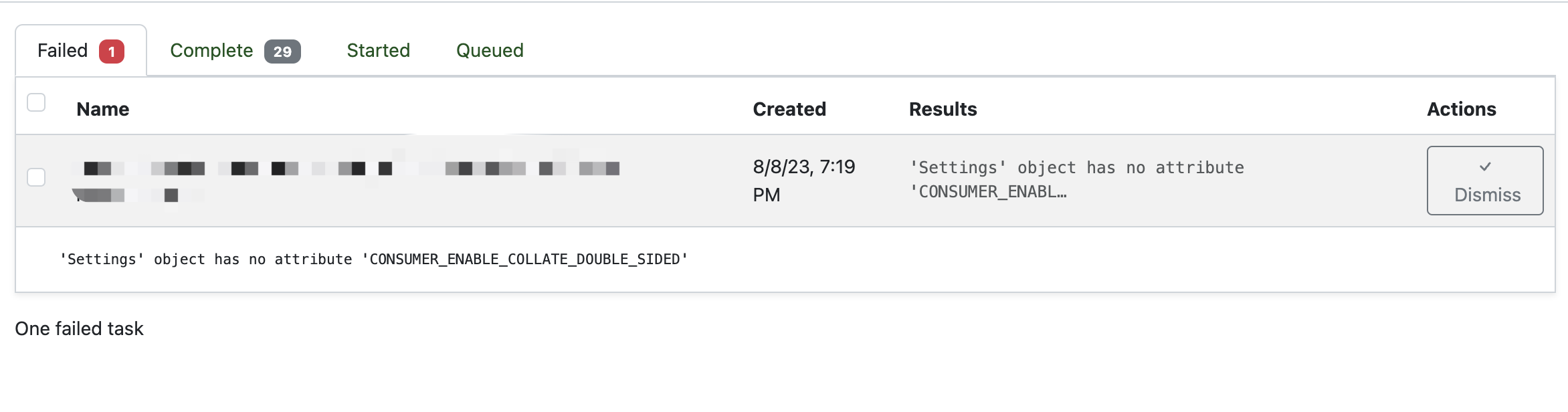Screen dimensions: 1568x412
Task: Click the red badge showing 1 failed task
Action: [111, 50]
